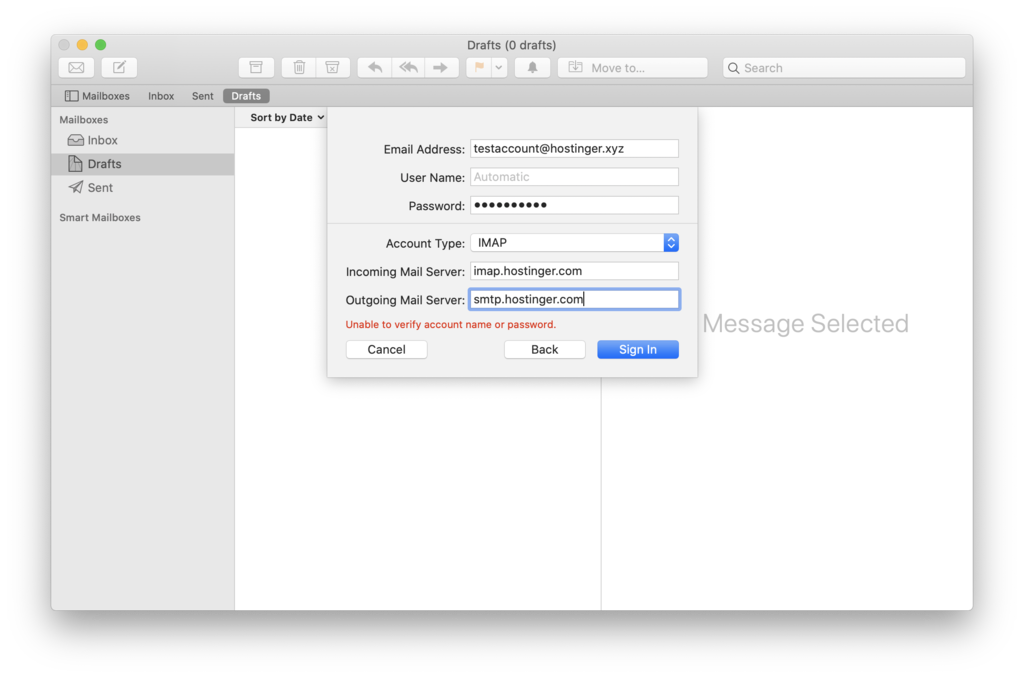Open Sent mailbox in the sidebar

pos(142,187)
